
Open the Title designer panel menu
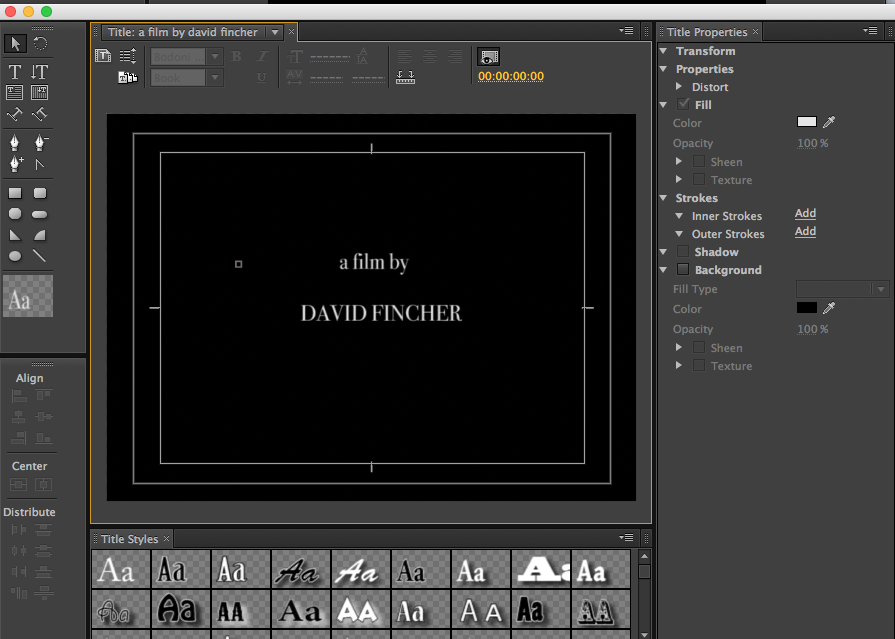[x=626, y=31]
